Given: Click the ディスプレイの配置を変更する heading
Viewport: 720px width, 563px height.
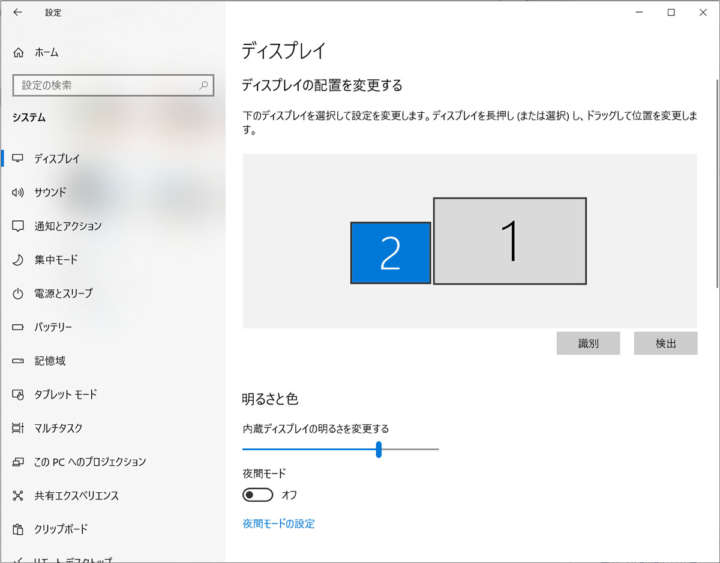Looking at the screenshot, I should point(322,85).
